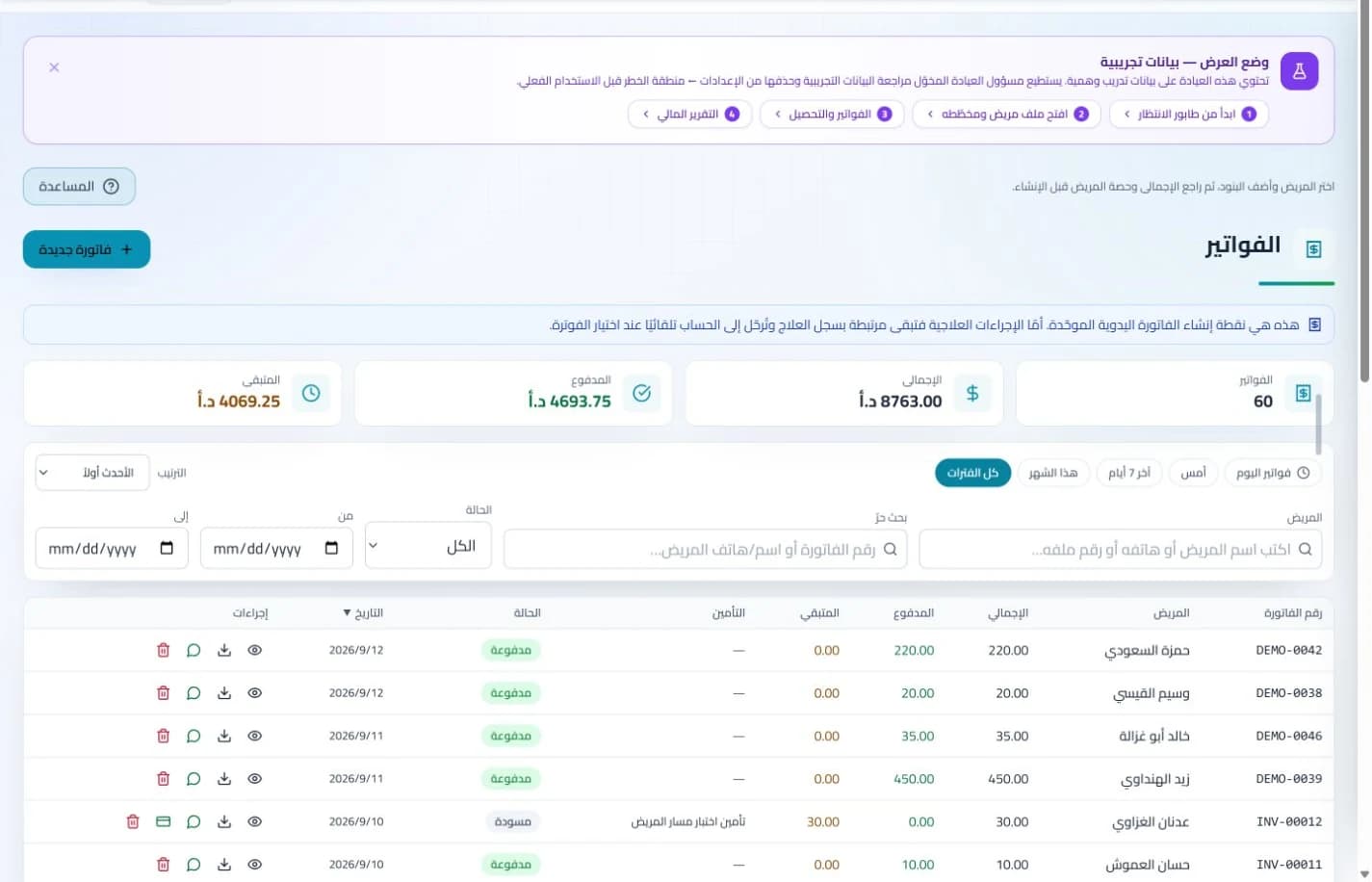Download invoice DEMO-0042
The width and height of the screenshot is (1372, 882).
point(224,650)
